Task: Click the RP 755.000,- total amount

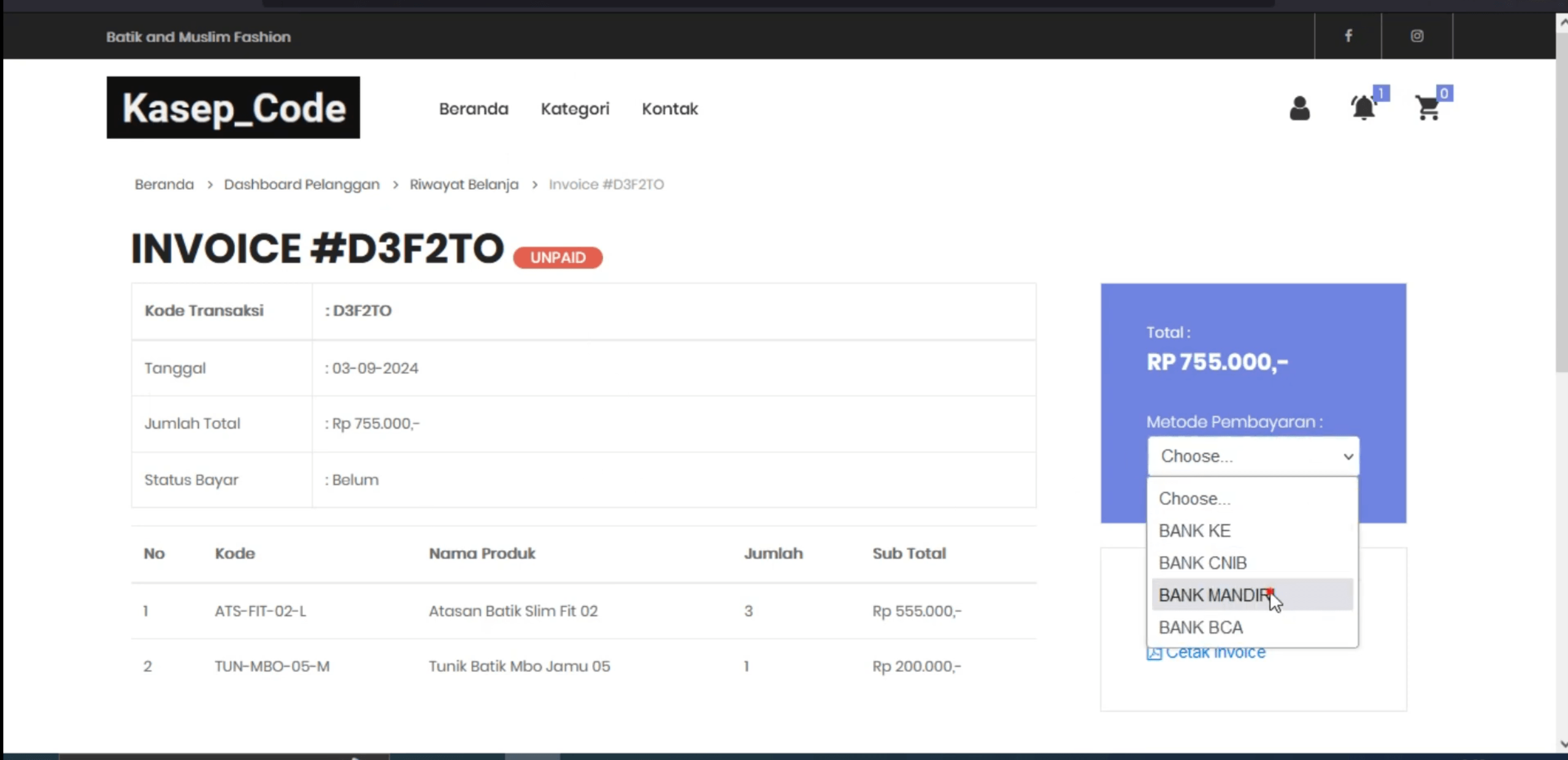Action: coord(1217,362)
